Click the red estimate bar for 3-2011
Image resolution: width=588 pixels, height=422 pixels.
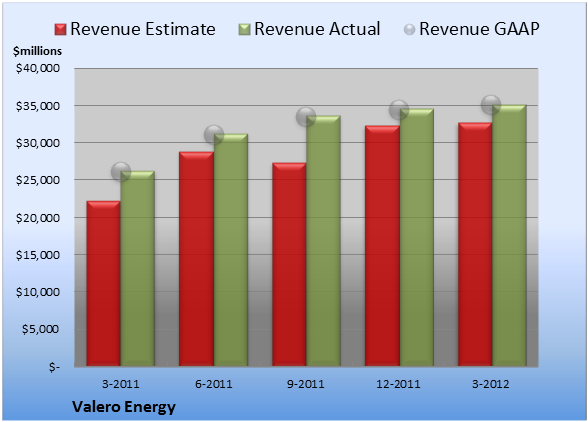[x=104, y=283]
